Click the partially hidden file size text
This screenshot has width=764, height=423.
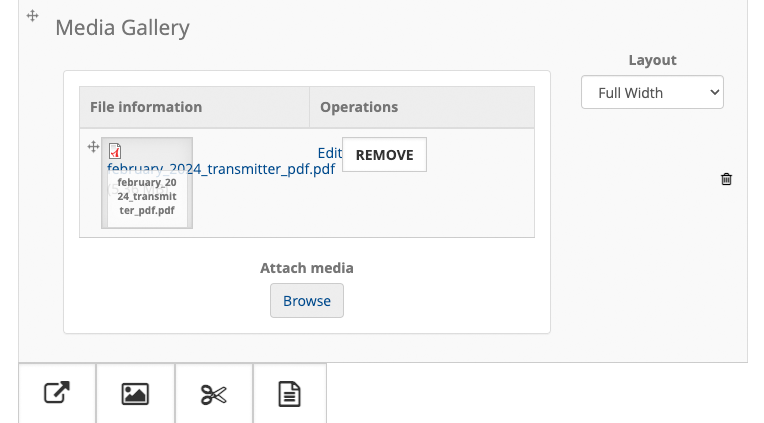pos(137,188)
